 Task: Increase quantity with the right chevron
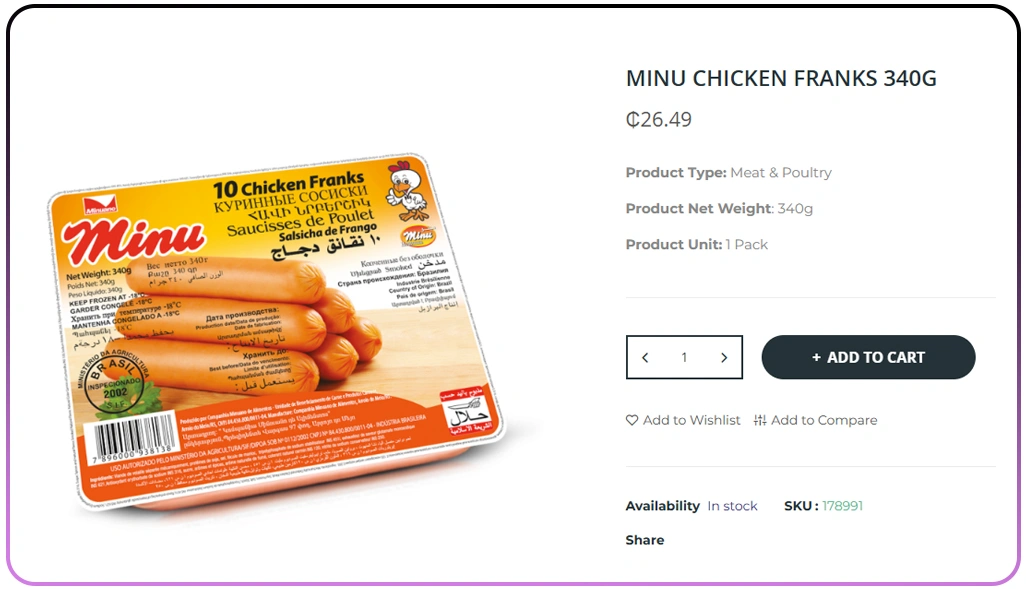pyautogui.click(x=724, y=357)
